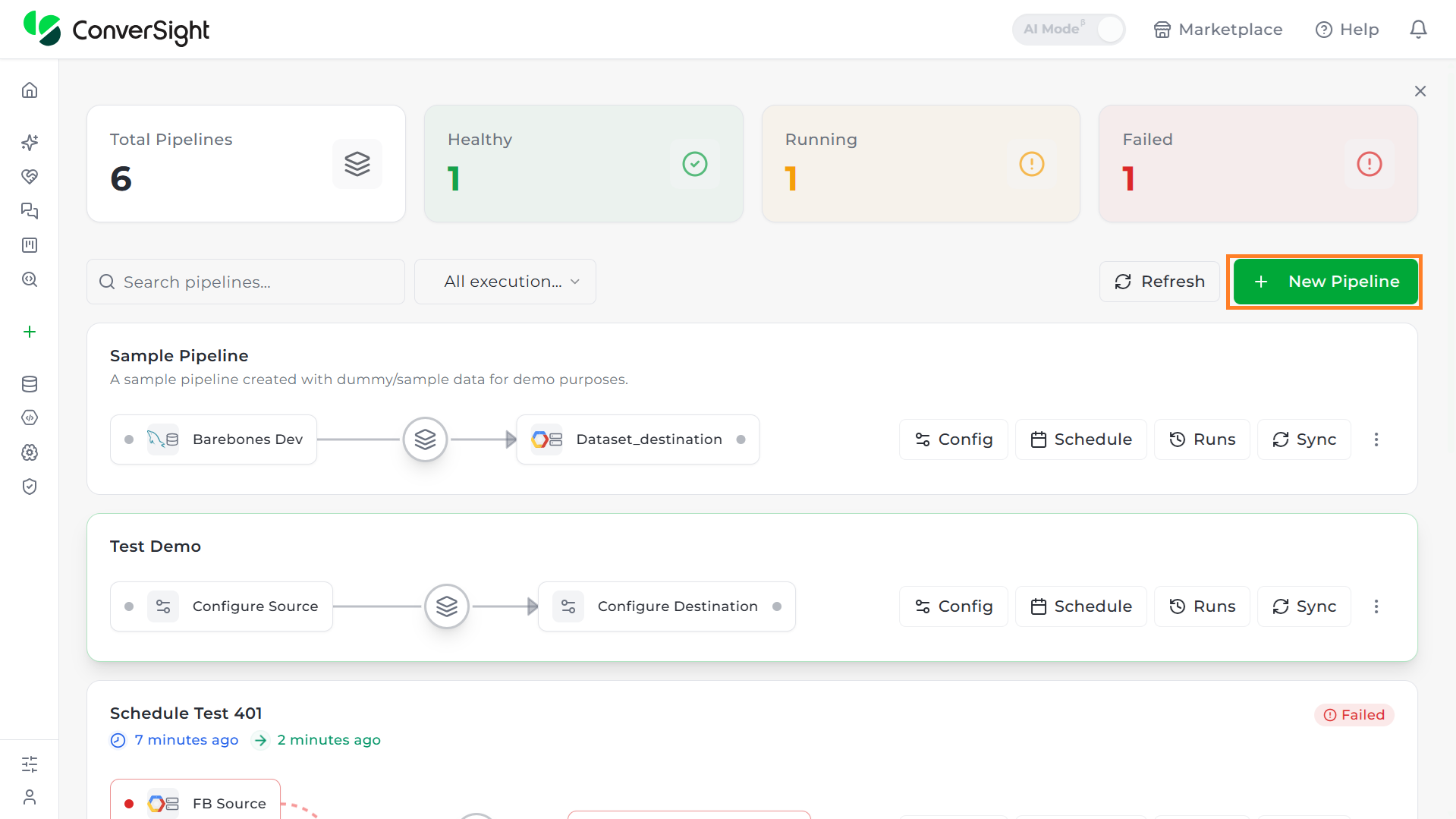Select the Dataset_destination node
Screen dimensions: 1456x819
point(638,439)
